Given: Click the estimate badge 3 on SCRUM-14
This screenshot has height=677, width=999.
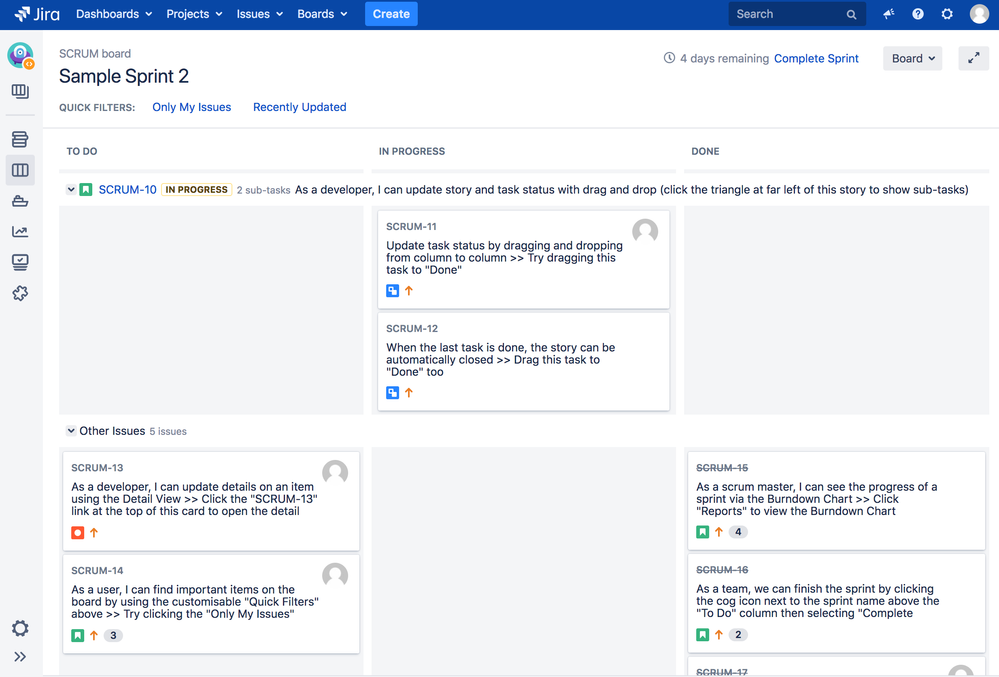Looking at the screenshot, I should (x=113, y=636).
